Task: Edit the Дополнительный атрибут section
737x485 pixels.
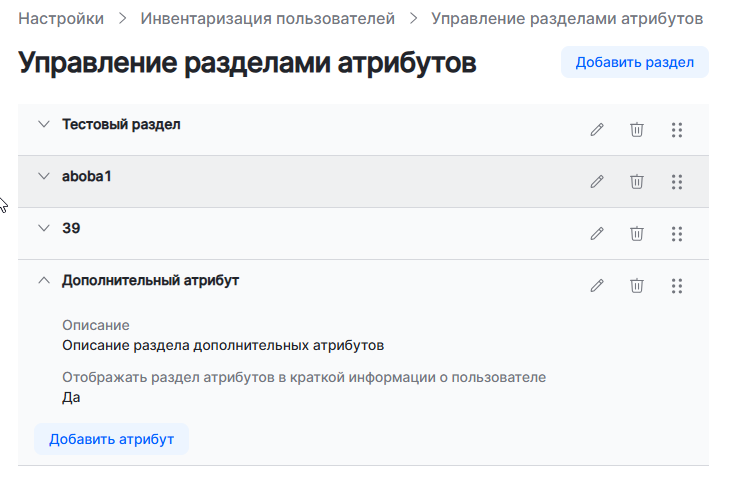Action: pos(597,285)
